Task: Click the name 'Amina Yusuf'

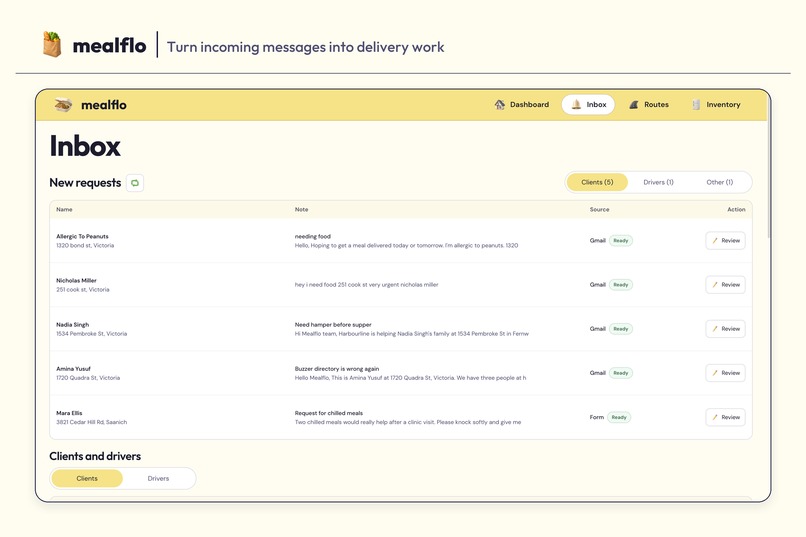Action: coord(74,369)
